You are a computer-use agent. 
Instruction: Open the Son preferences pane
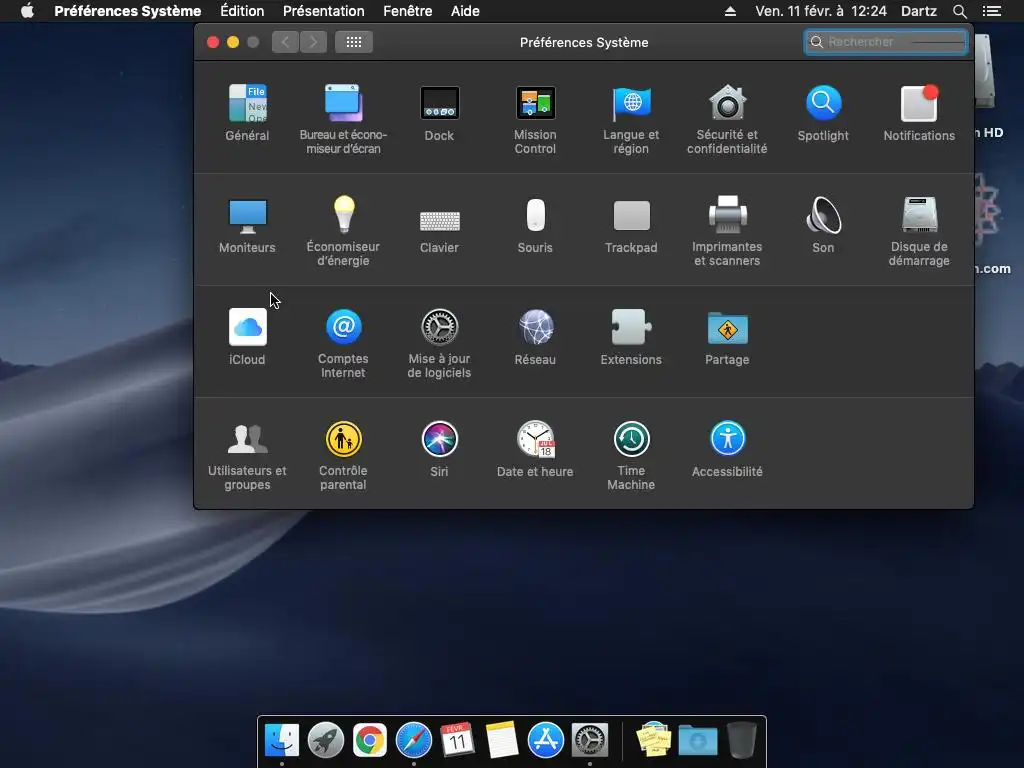tap(823, 225)
